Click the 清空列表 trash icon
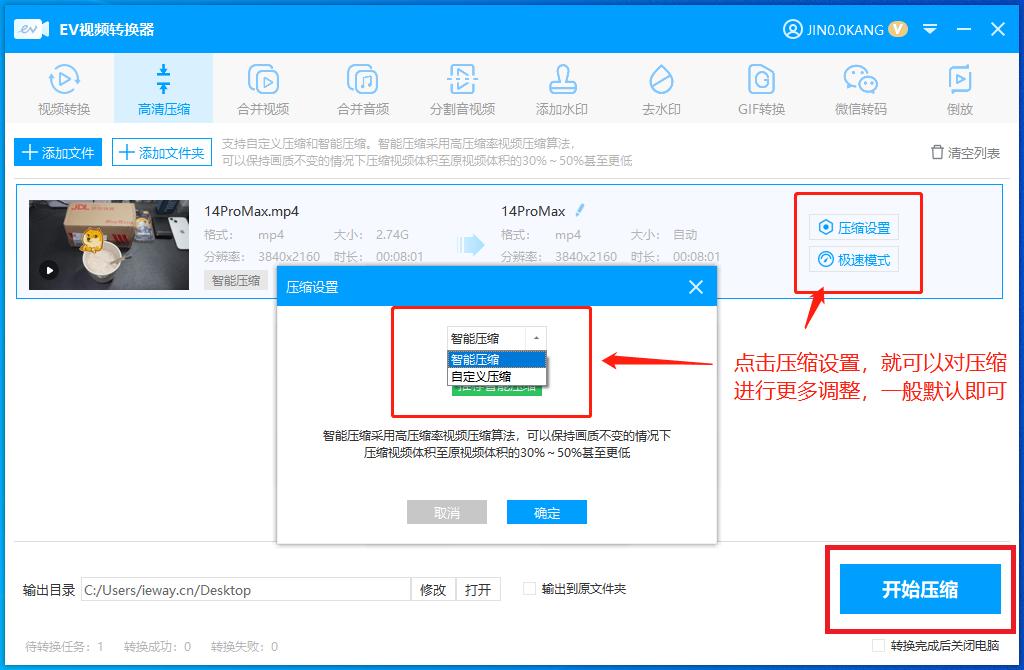 coord(937,150)
